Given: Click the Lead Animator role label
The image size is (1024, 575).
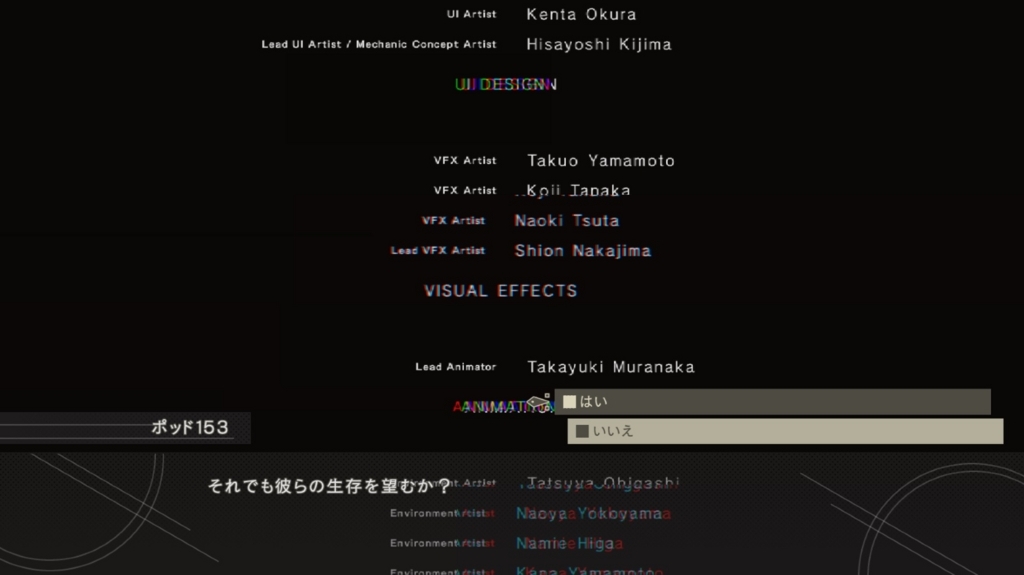Looking at the screenshot, I should [x=456, y=367].
